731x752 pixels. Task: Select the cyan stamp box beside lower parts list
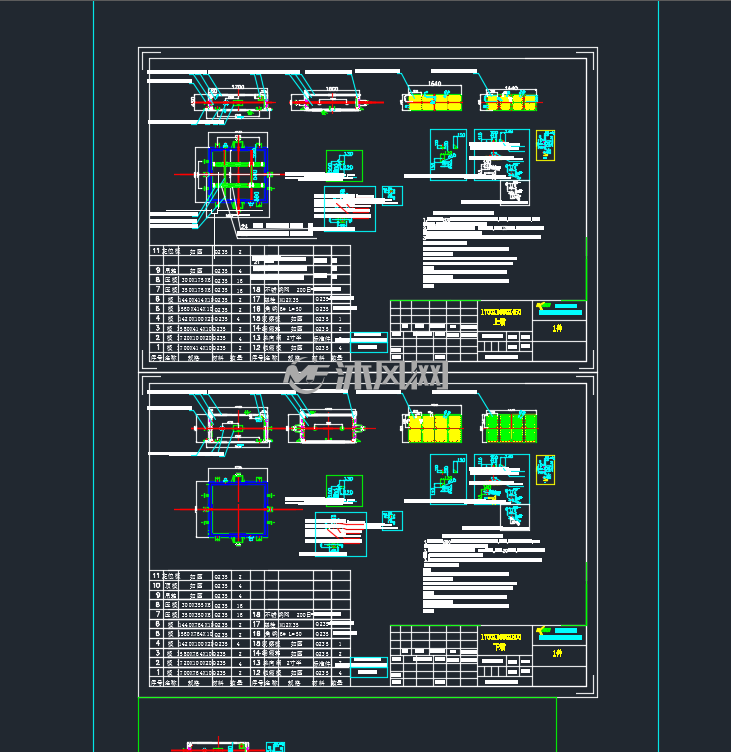tap(369, 667)
